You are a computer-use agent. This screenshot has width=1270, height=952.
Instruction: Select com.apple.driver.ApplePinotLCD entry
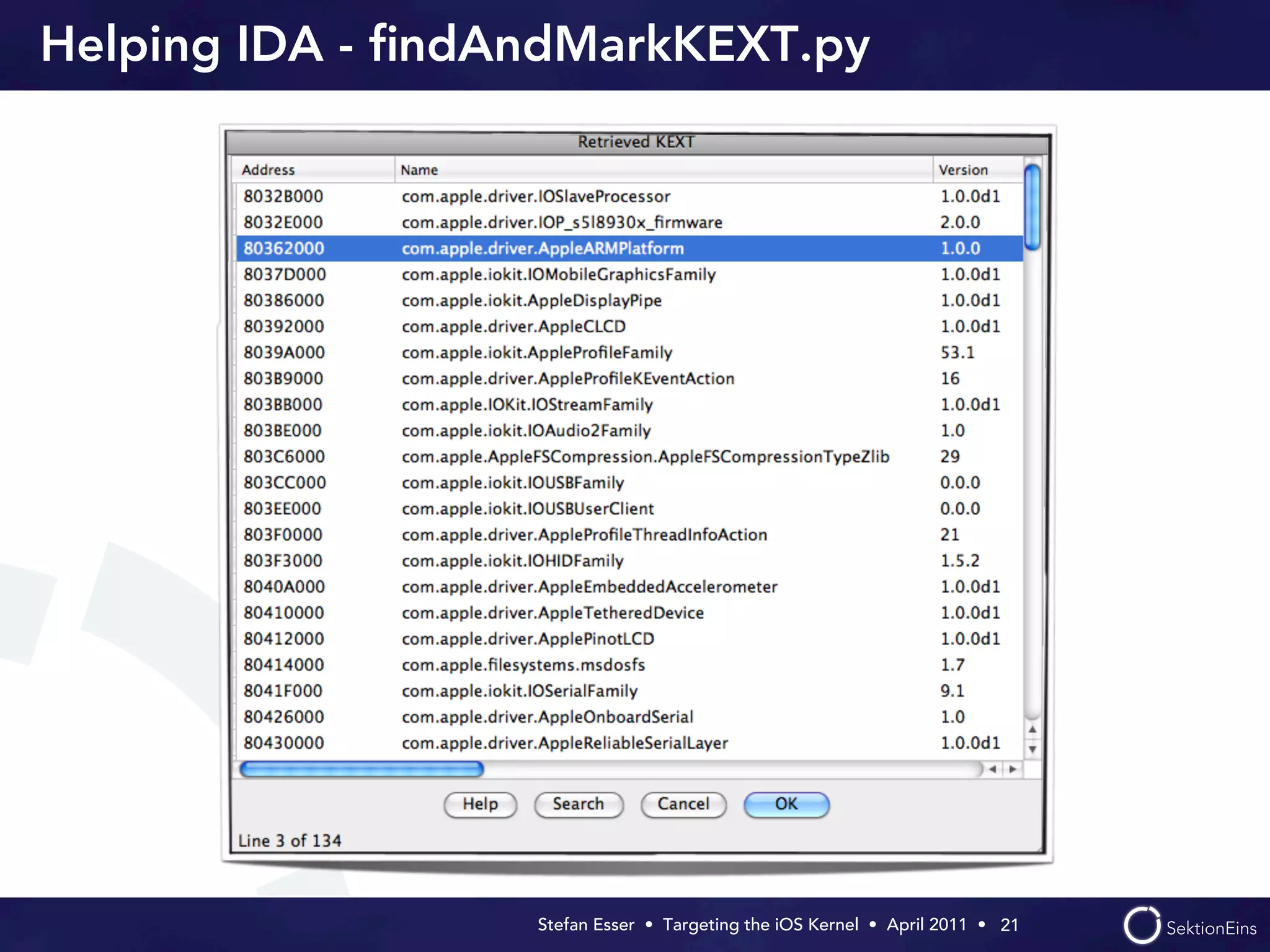point(629,639)
